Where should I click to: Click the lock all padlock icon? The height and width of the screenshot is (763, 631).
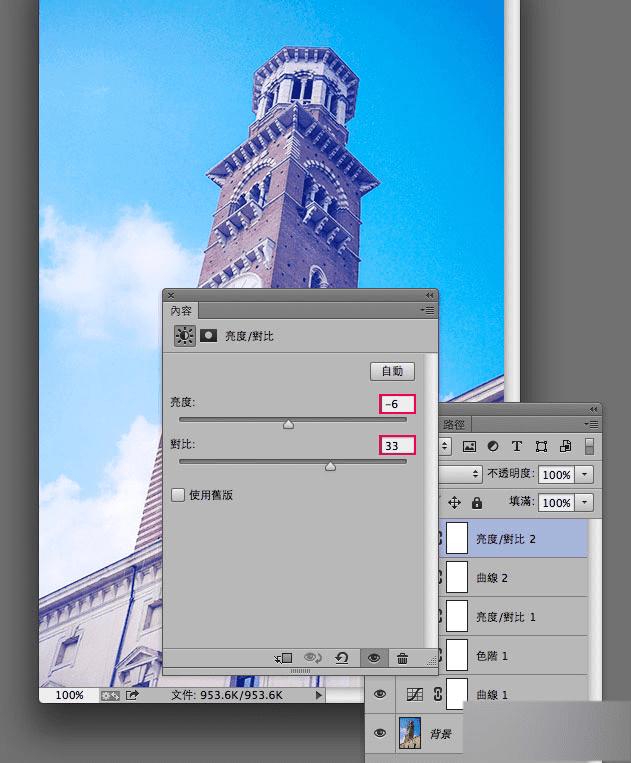[477, 503]
